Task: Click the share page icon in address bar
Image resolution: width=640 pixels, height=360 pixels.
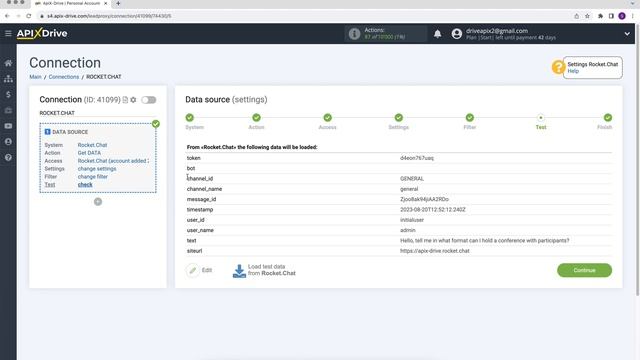Action: point(576,16)
